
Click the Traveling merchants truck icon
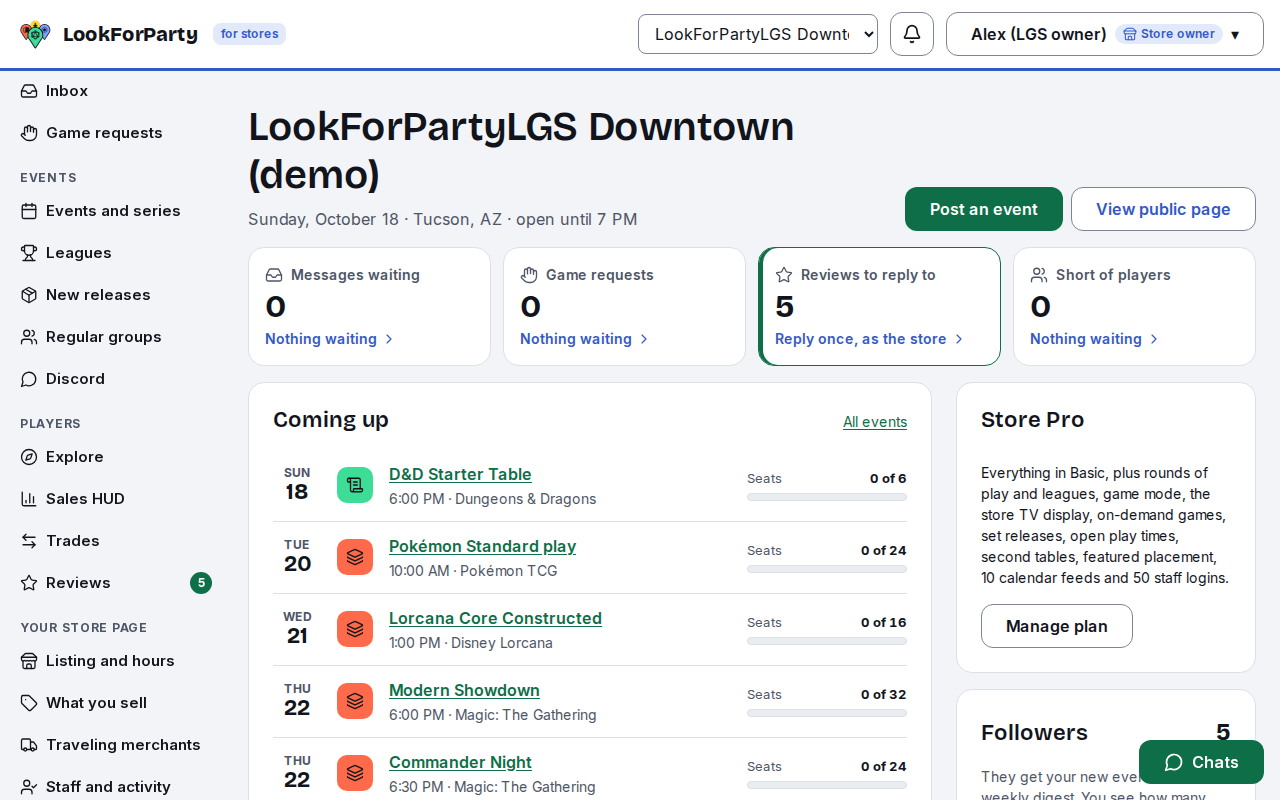coord(29,745)
